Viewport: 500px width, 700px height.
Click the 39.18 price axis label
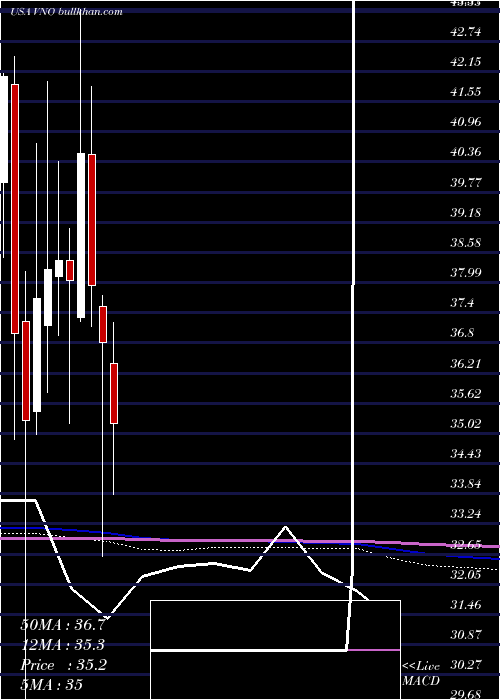pyautogui.click(x=466, y=212)
